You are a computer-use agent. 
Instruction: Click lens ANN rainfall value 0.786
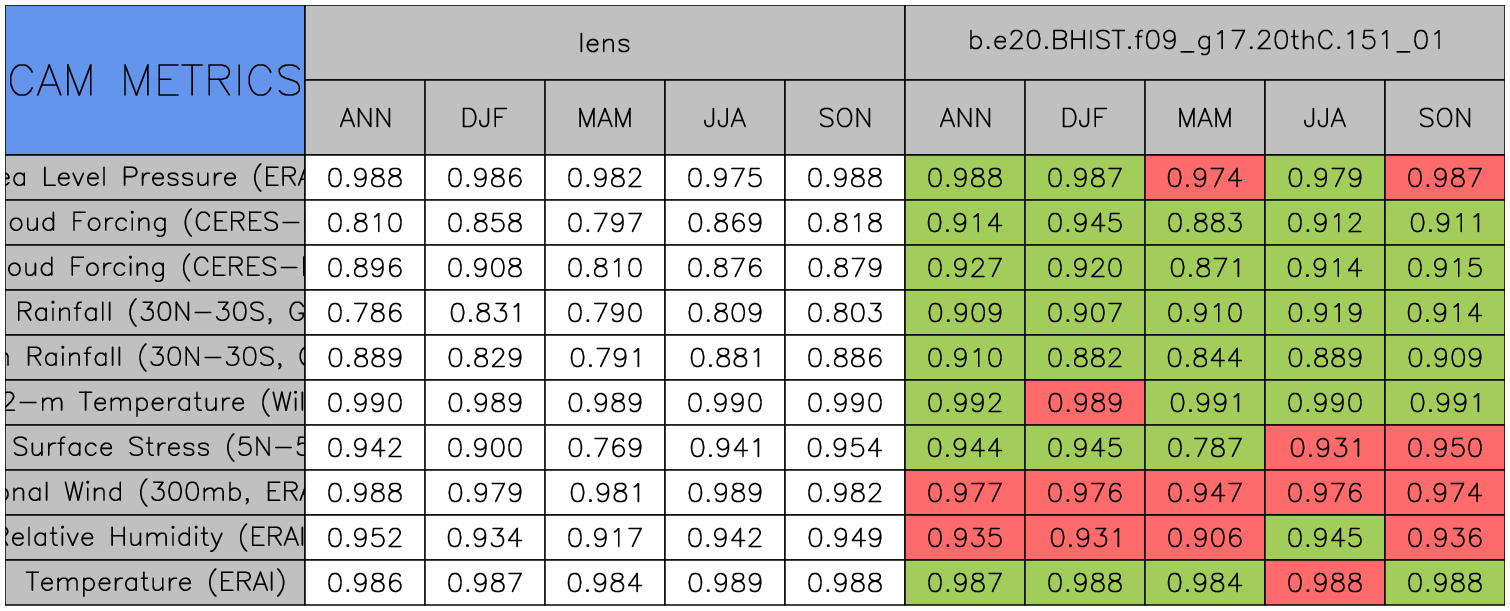coord(365,313)
